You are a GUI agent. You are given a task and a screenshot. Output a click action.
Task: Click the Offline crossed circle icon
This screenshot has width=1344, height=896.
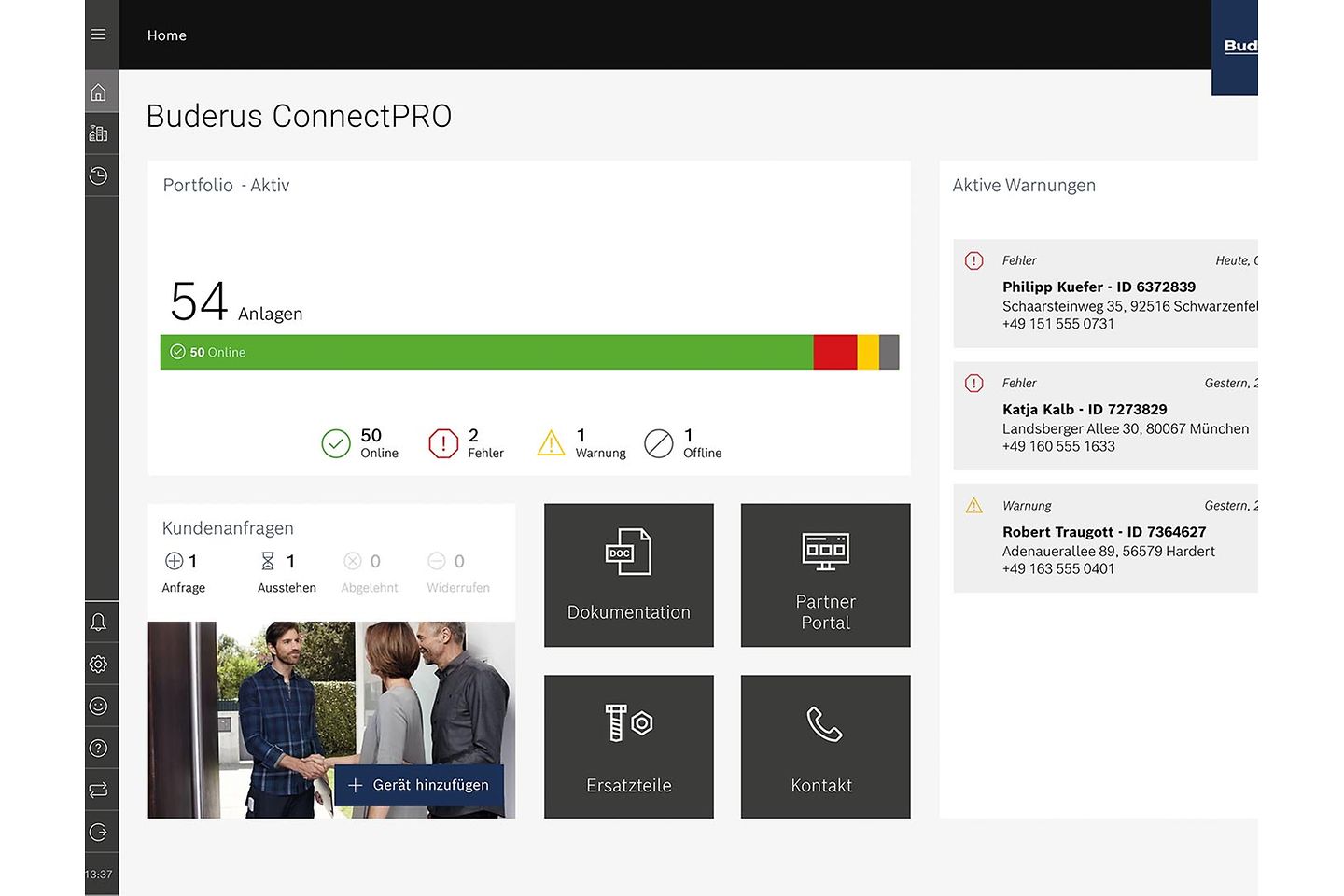(x=659, y=443)
